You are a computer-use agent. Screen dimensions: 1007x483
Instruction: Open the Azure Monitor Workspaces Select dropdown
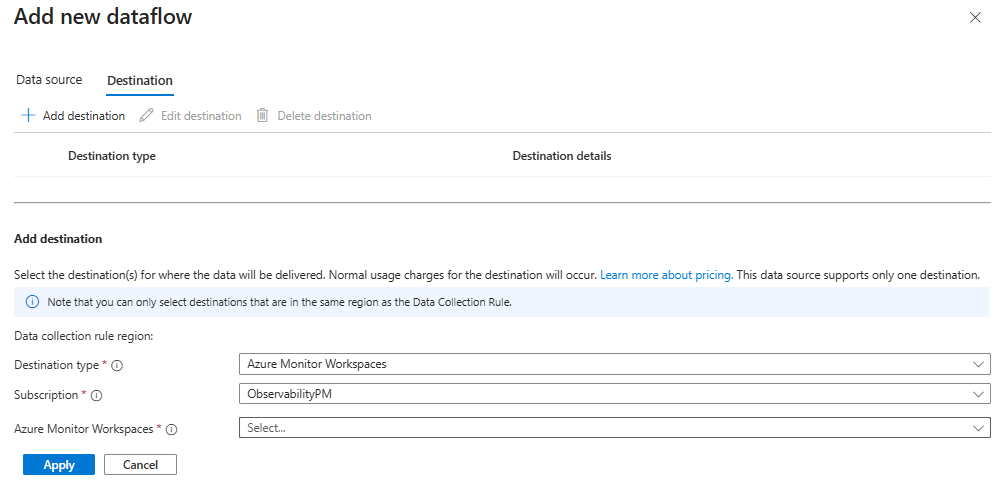pos(614,428)
